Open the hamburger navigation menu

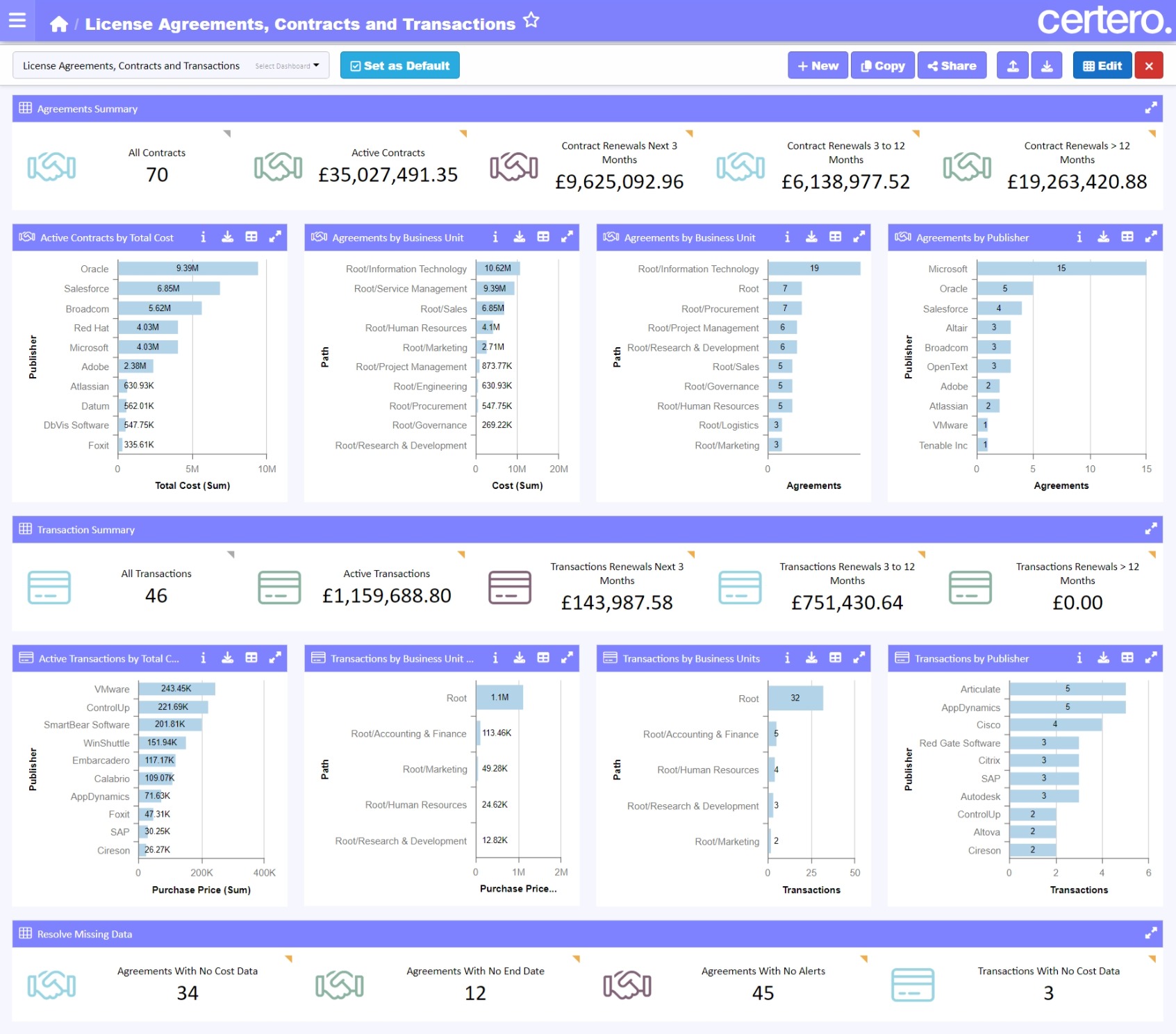click(17, 21)
